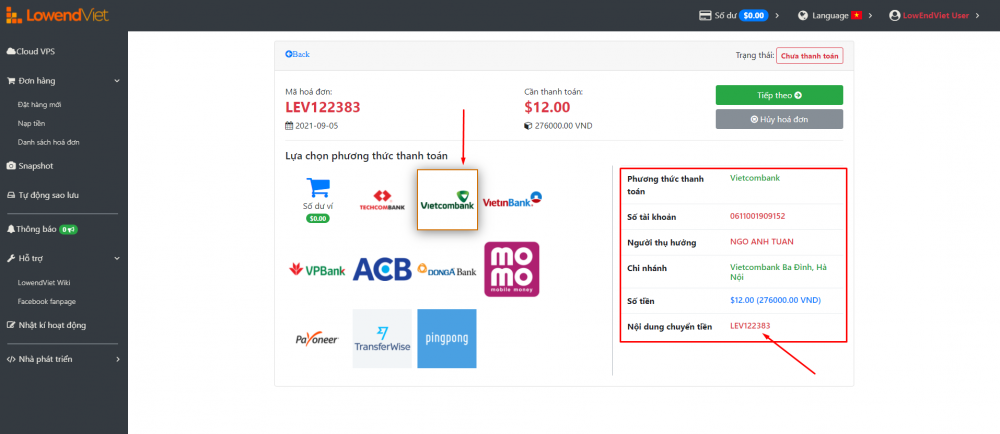
Task: Click the green $0.00 wallet badge
Action: (318, 218)
